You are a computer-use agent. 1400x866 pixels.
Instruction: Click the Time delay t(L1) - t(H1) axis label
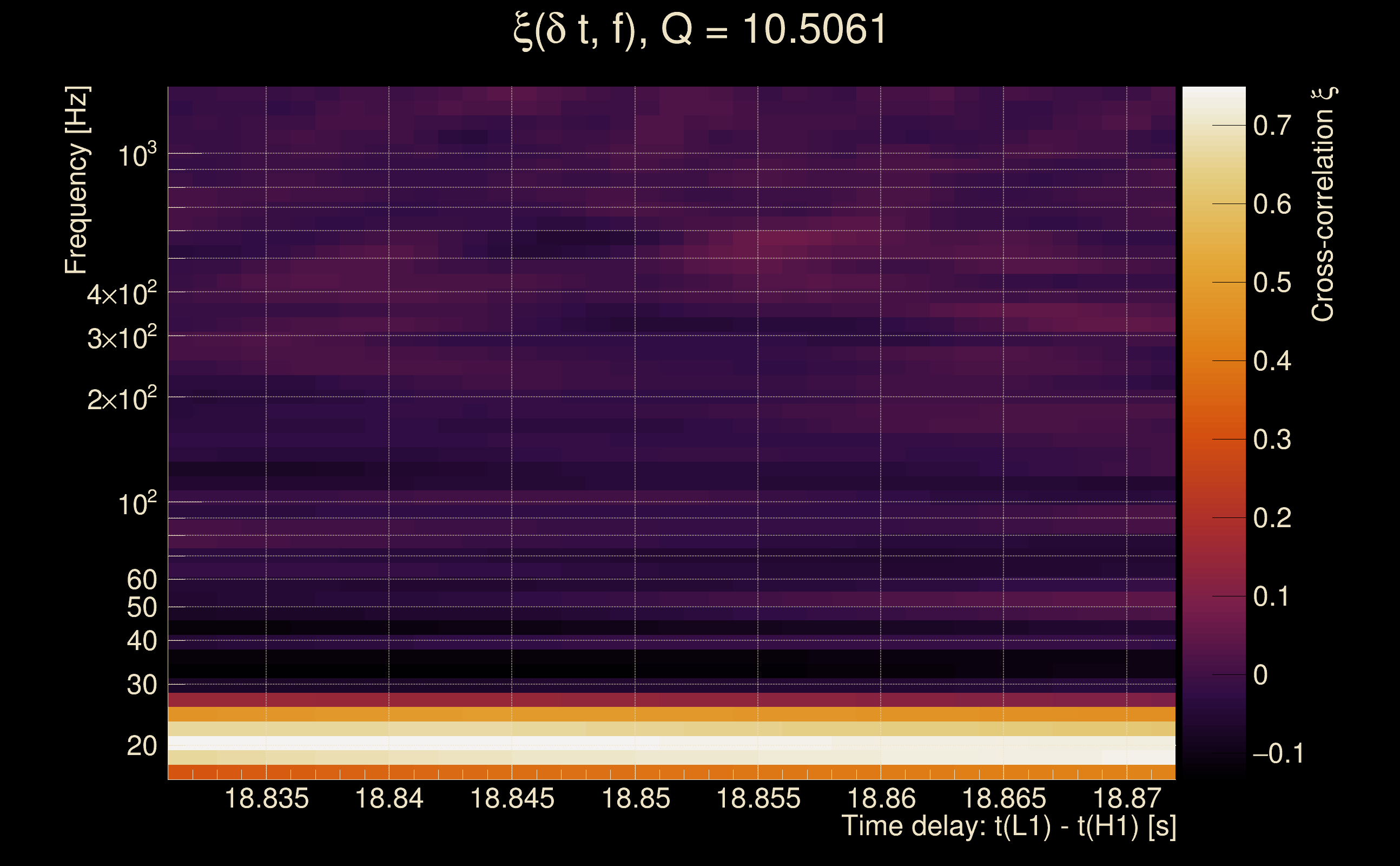tap(1008, 826)
